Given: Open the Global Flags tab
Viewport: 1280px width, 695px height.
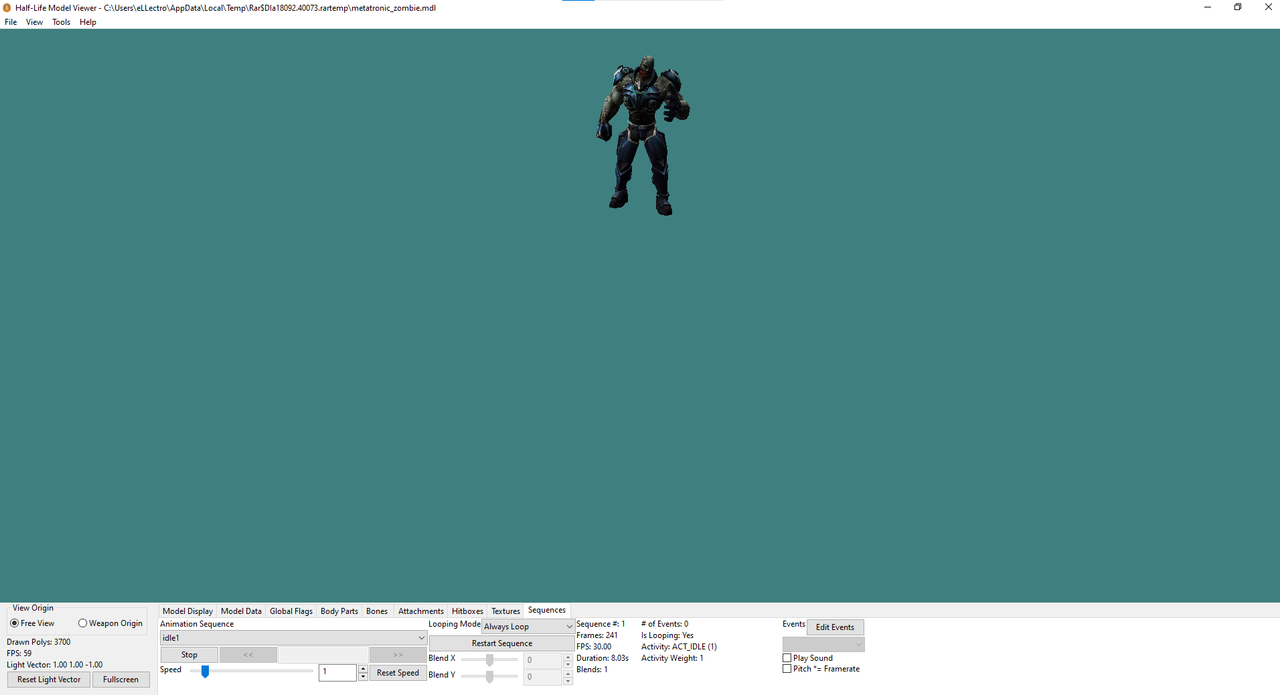Looking at the screenshot, I should [x=291, y=611].
